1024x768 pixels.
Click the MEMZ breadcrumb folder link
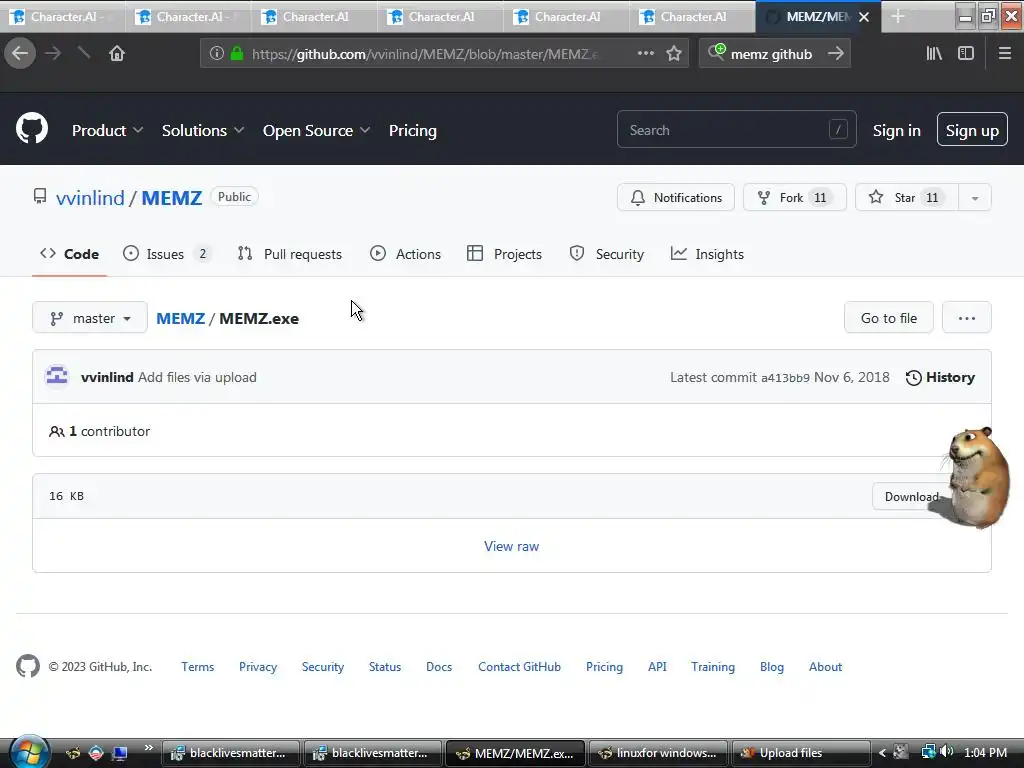coord(180,318)
